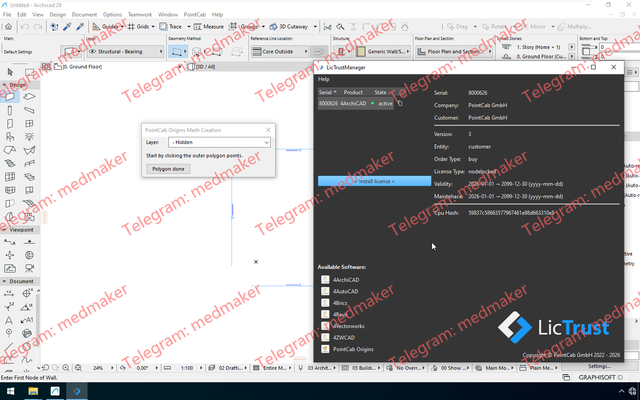
Task: Toggle the Trace reference
Action: pyautogui.click(x=171, y=27)
